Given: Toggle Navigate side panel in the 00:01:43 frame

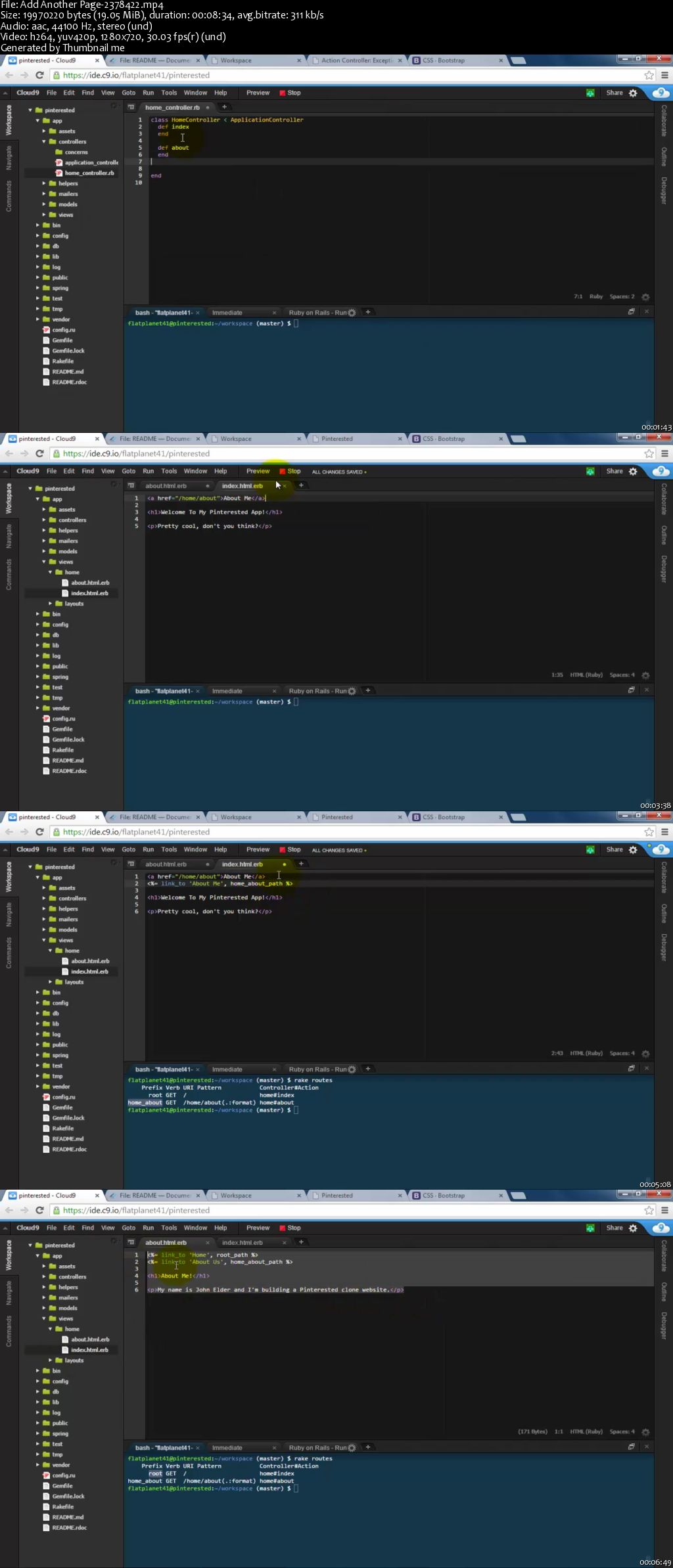Looking at the screenshot, I should pos(9,158).
